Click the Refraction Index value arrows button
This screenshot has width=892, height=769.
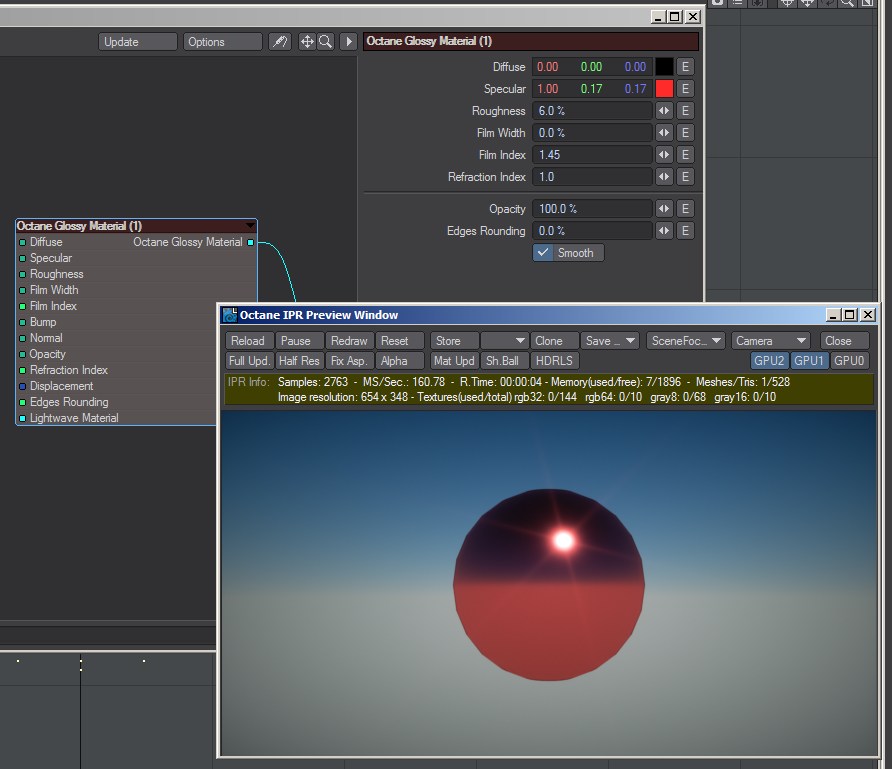tap(664, 177)
